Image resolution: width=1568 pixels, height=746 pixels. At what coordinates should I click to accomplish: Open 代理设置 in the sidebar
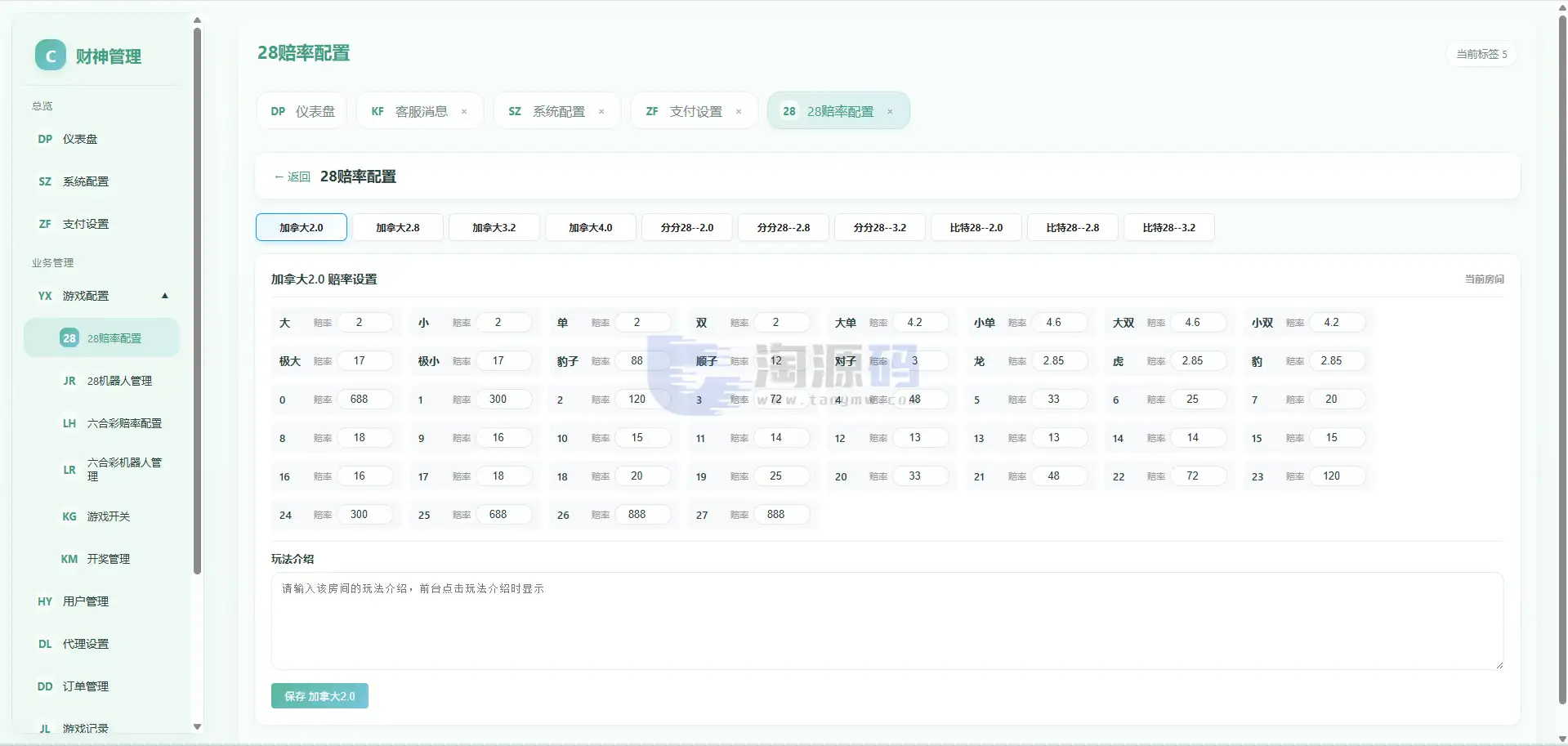point(101,644)
